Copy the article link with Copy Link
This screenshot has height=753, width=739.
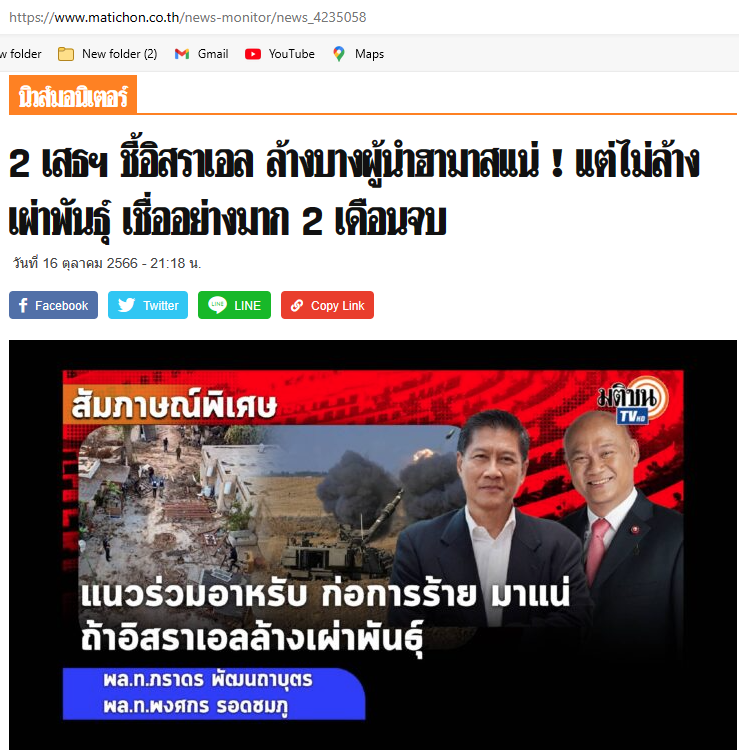coord(327,305)
